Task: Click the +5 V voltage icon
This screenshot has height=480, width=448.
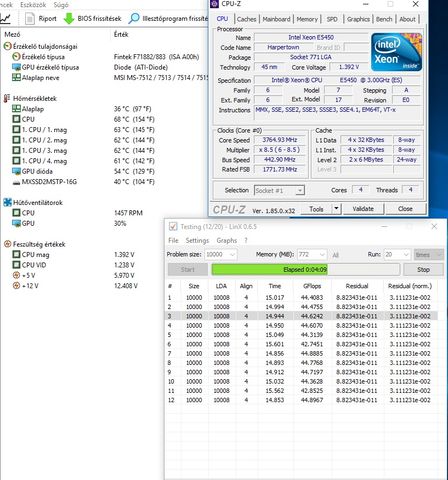Action: 16,275
